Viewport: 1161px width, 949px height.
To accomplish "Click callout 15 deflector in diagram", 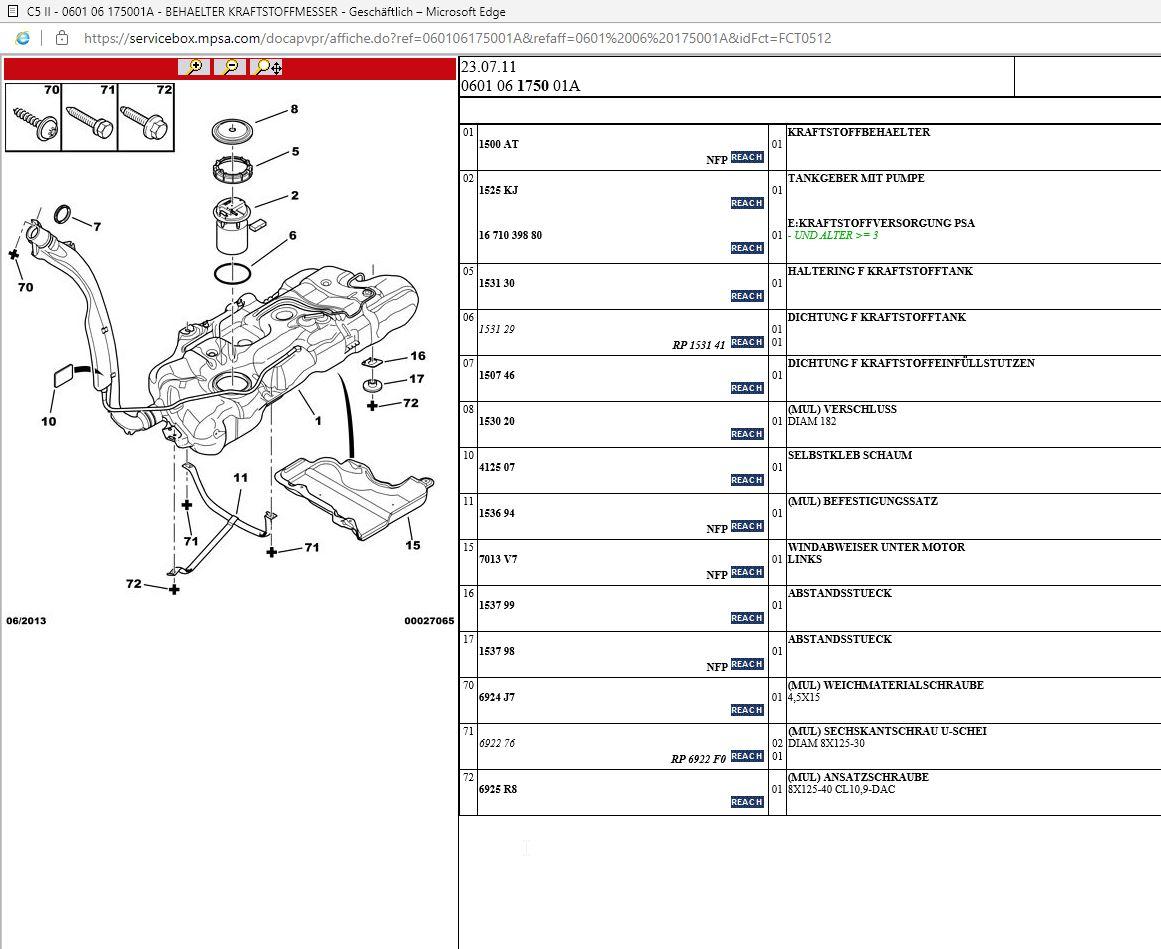I will click(x=412, y=545).
